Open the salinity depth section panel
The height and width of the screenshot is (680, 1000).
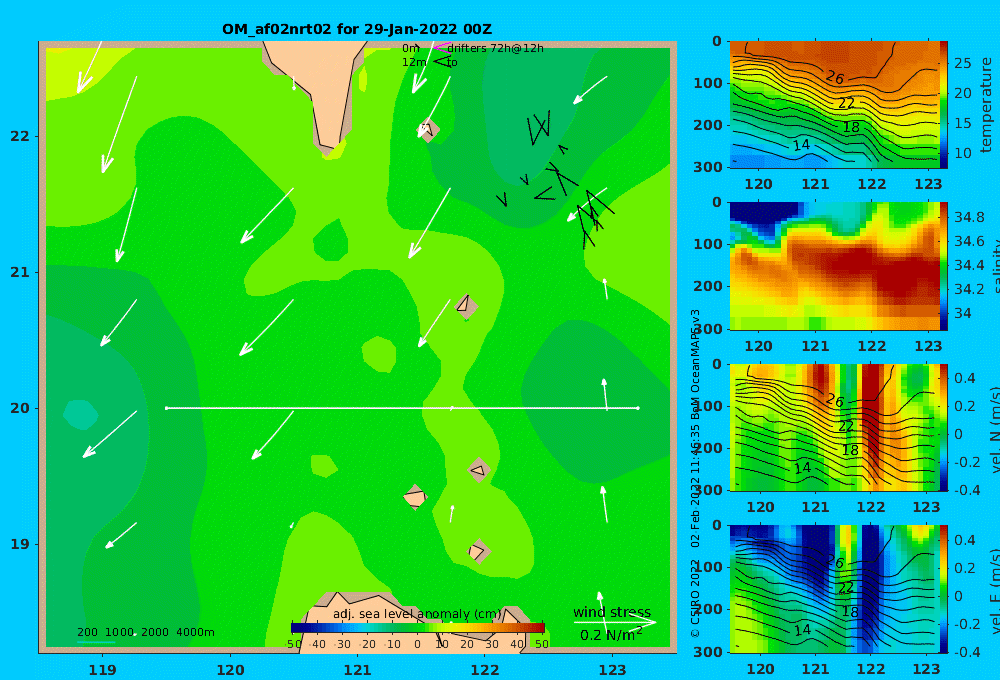(x=834, y=266)
